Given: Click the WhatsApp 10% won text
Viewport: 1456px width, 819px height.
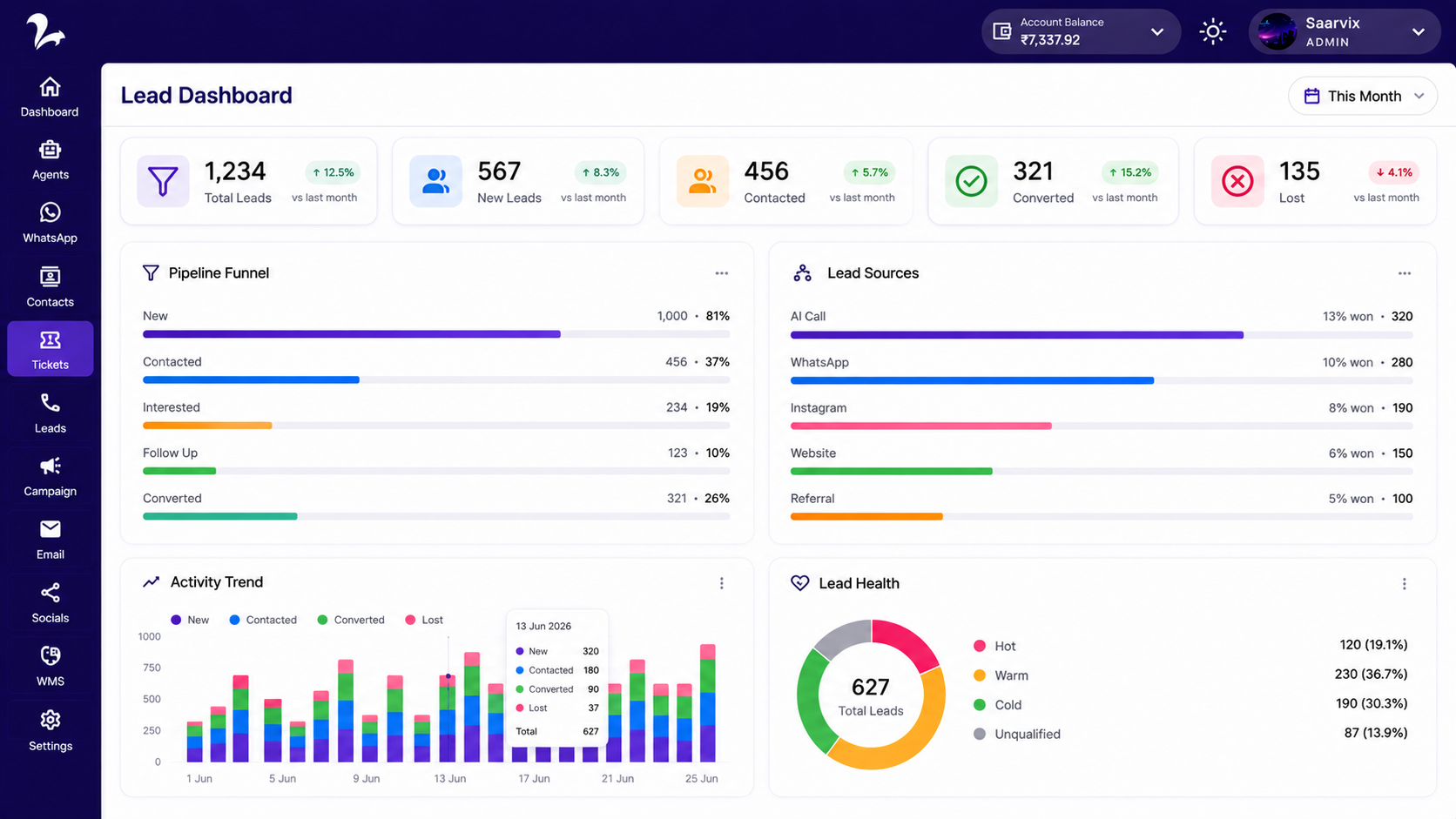Looking at the screenshot, I should pyautogui.click(x=1347, y=362).
